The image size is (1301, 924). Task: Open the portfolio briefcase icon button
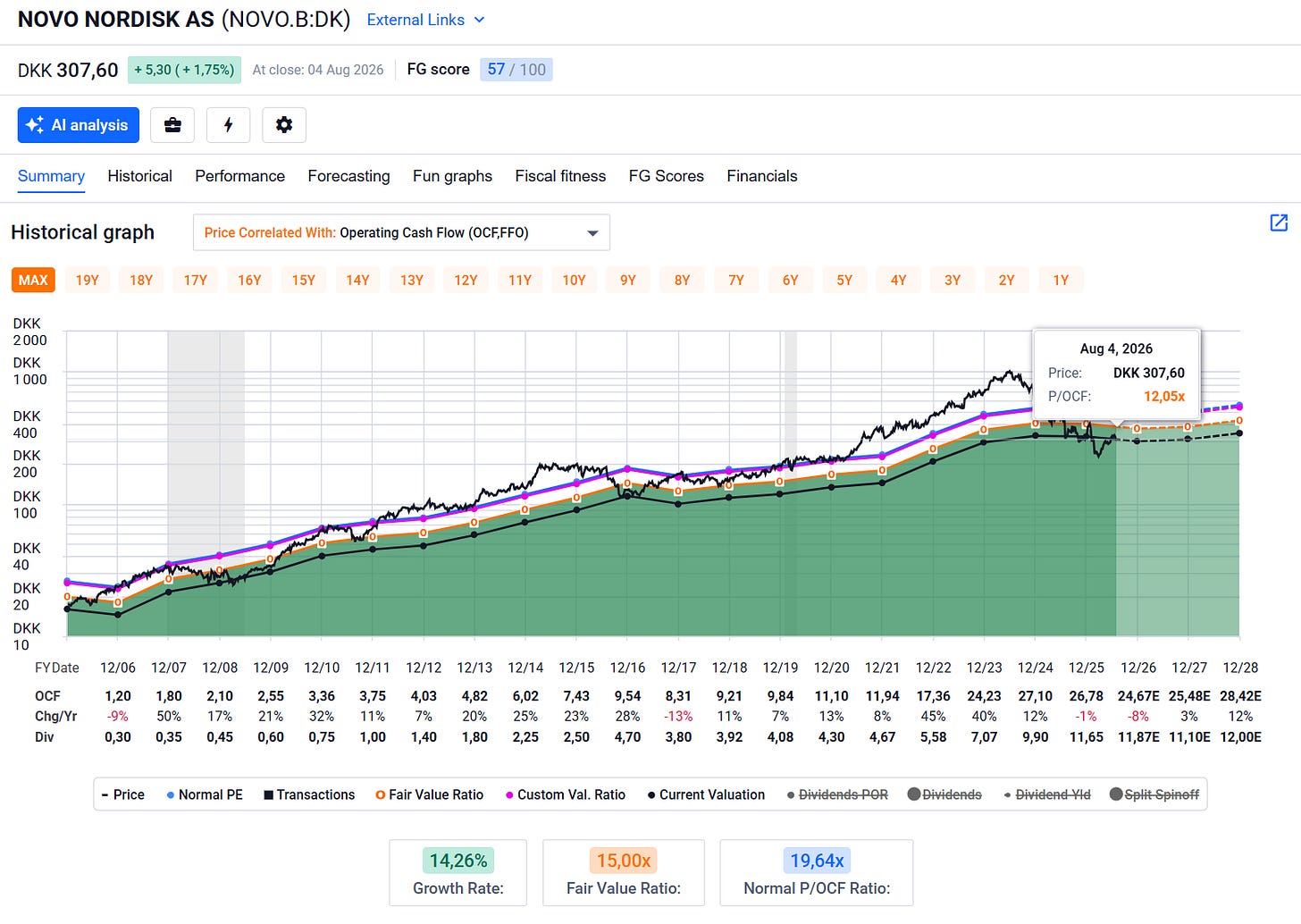pos(172,125)
